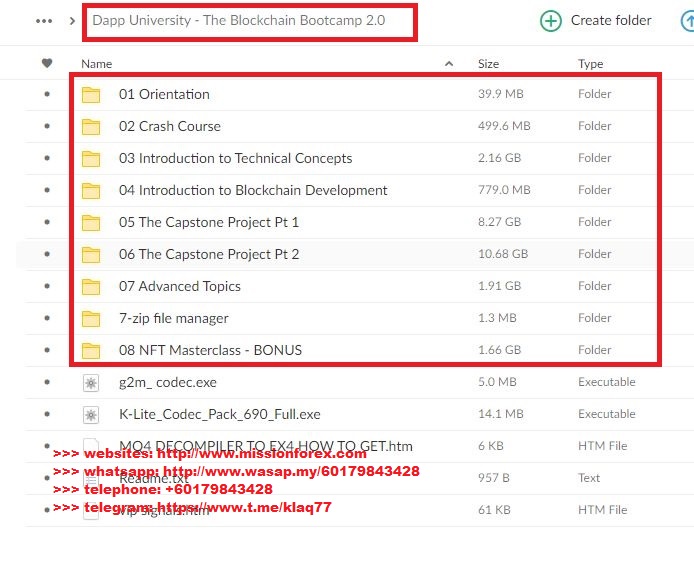Open the 07 Advanced Topics folder
Screen dimensions: 694x561
[x=180, y=286]
